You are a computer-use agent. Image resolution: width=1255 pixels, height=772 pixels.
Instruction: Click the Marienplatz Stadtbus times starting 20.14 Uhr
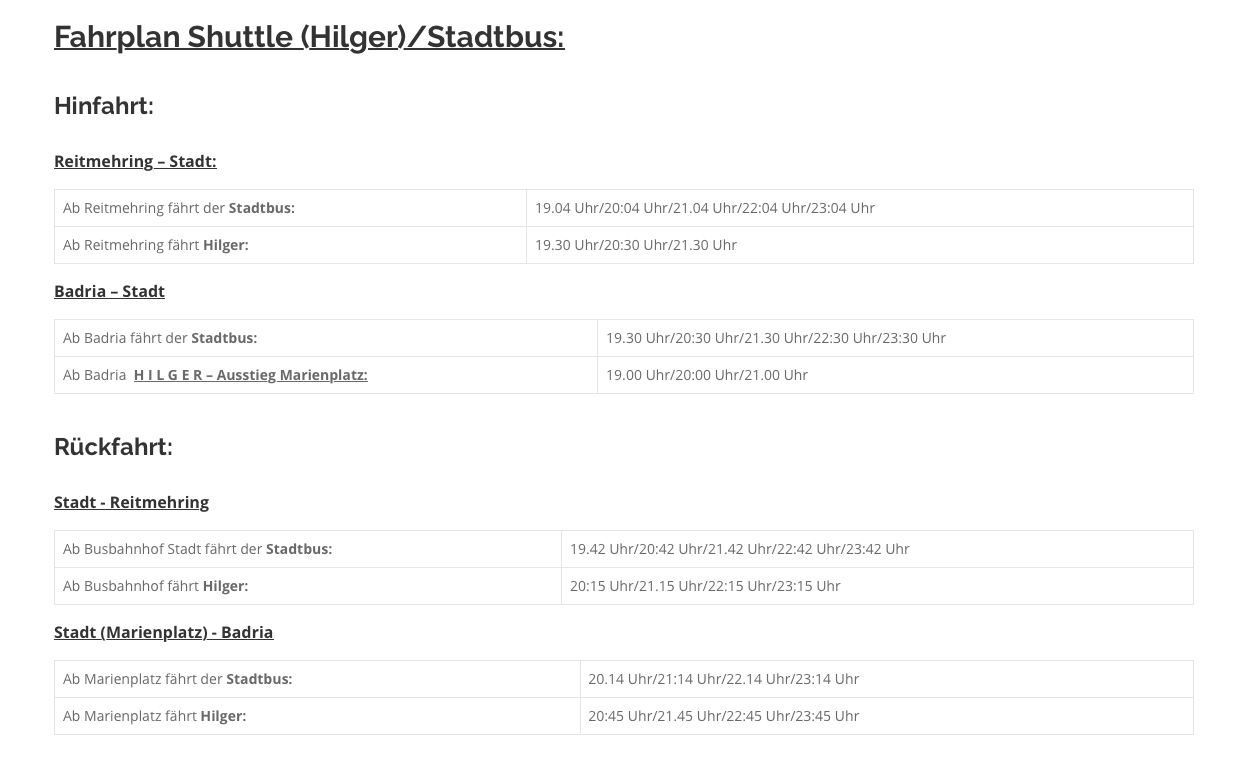[x=724, y=679]
